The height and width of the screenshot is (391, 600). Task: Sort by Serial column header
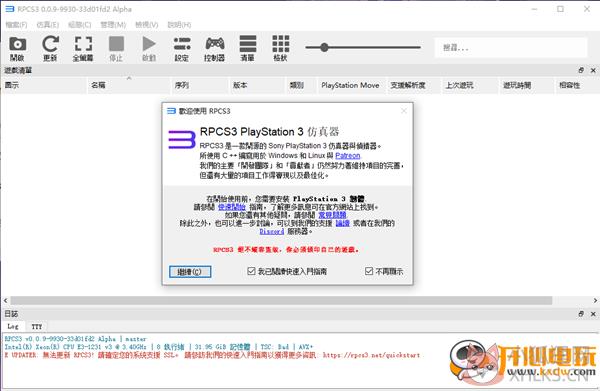point(200,85)
